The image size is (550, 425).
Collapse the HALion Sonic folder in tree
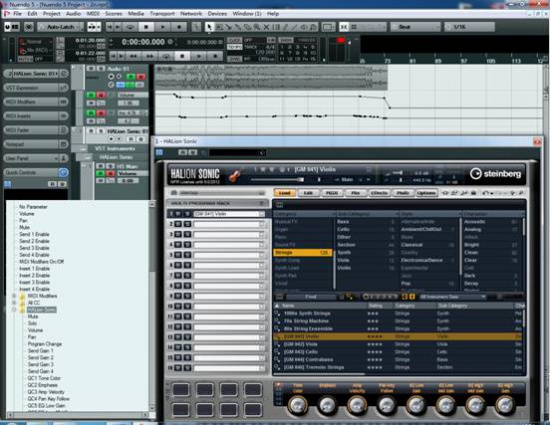click(14, 310)
